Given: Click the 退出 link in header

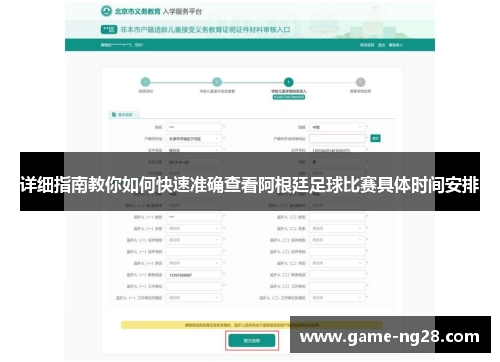Looking at the screenshot, I should [381, 45].
